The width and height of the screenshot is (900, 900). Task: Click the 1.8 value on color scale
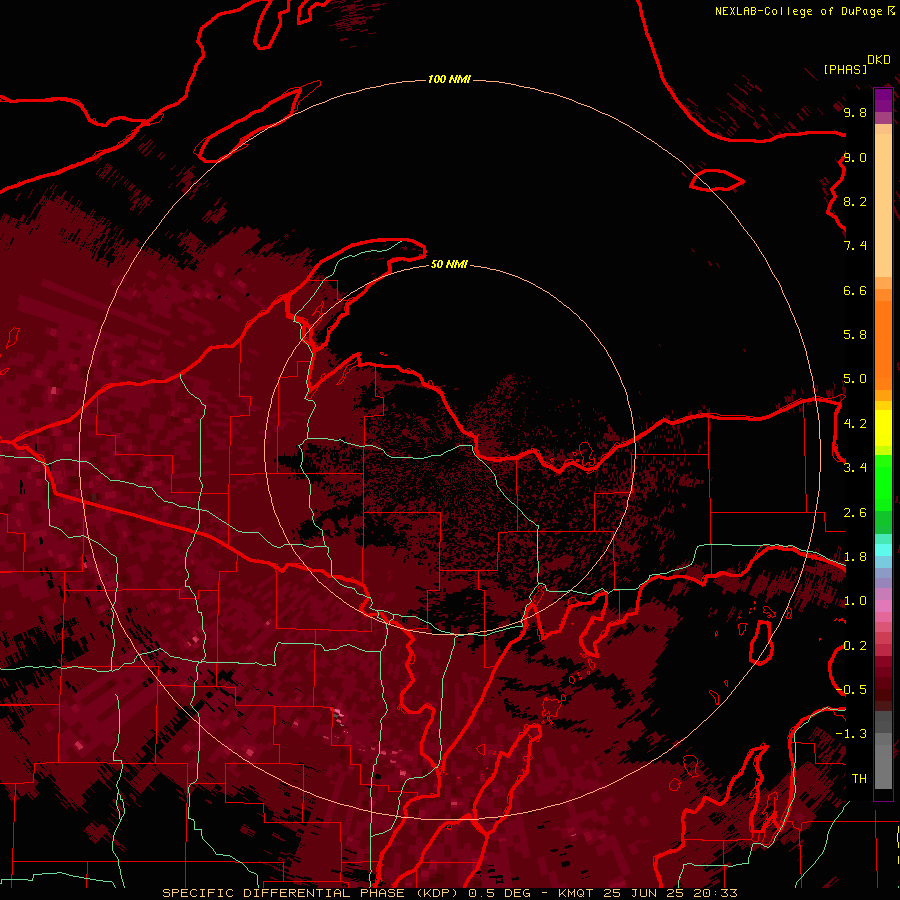click(x=855, y=557)
